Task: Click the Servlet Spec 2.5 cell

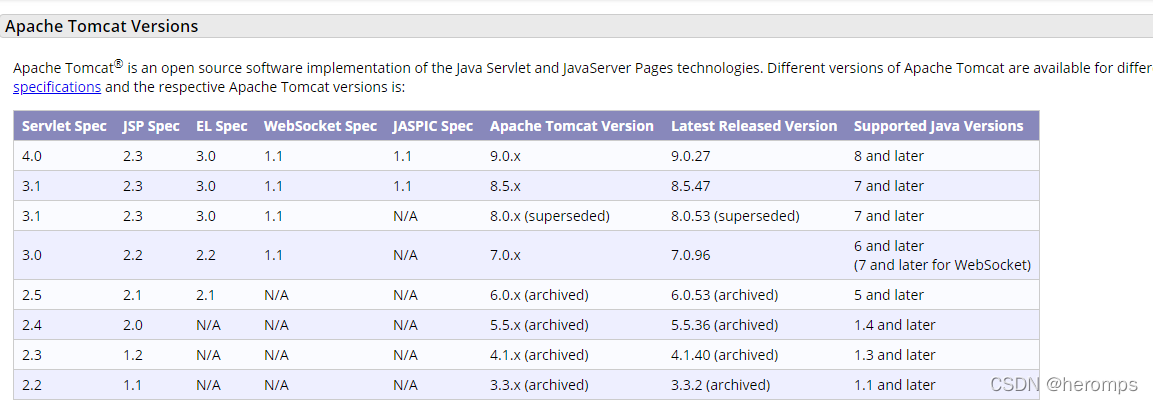Action: pyautogui.click(x=31, y=295)
